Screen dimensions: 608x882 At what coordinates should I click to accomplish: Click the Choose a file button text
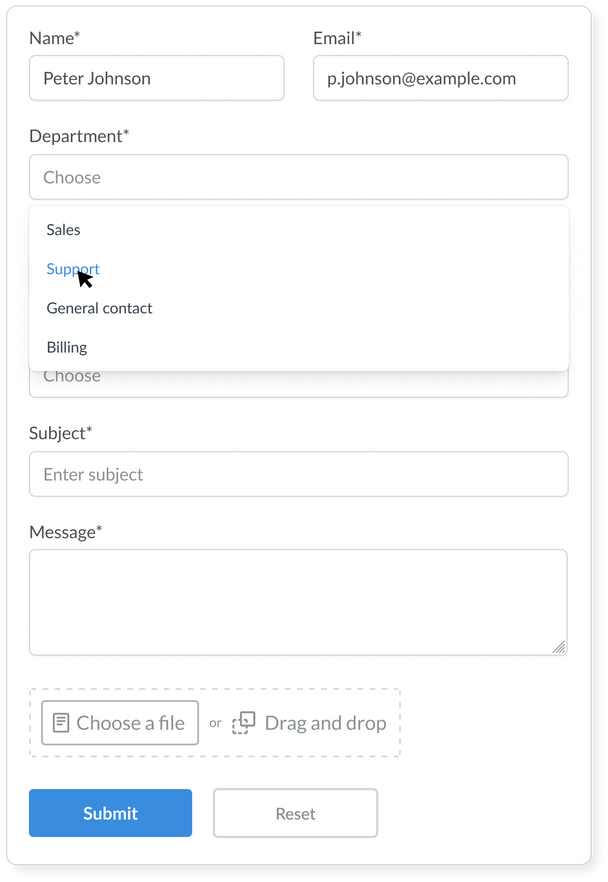130,723
